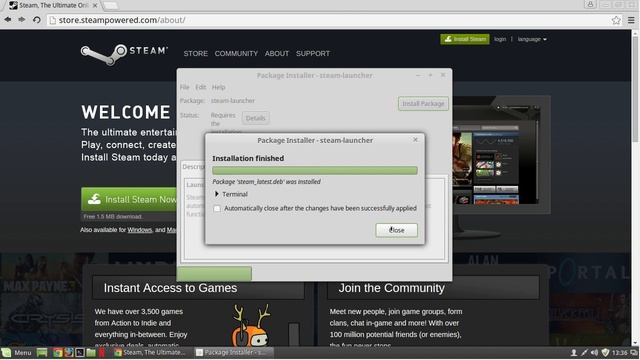
Task: Click the show desktop taskbar icon
Action: [x=42, y=353]
